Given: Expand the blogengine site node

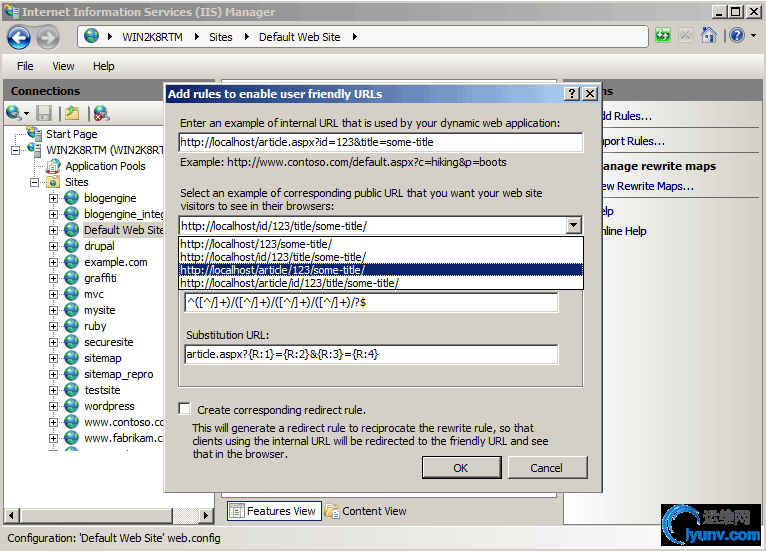Looking at the screenshot, I should click(x=53, y=198).
